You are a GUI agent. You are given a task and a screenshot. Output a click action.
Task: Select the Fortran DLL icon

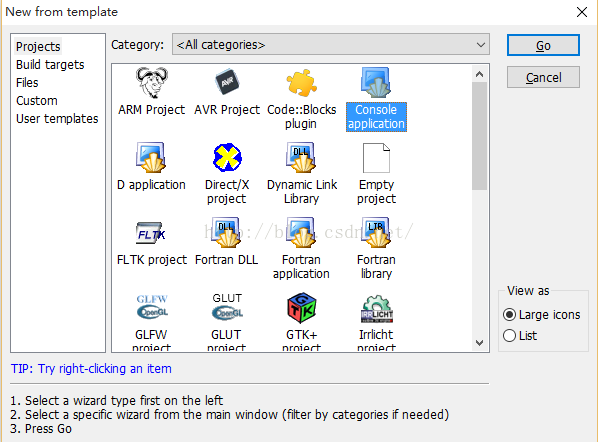click(227, 233)
